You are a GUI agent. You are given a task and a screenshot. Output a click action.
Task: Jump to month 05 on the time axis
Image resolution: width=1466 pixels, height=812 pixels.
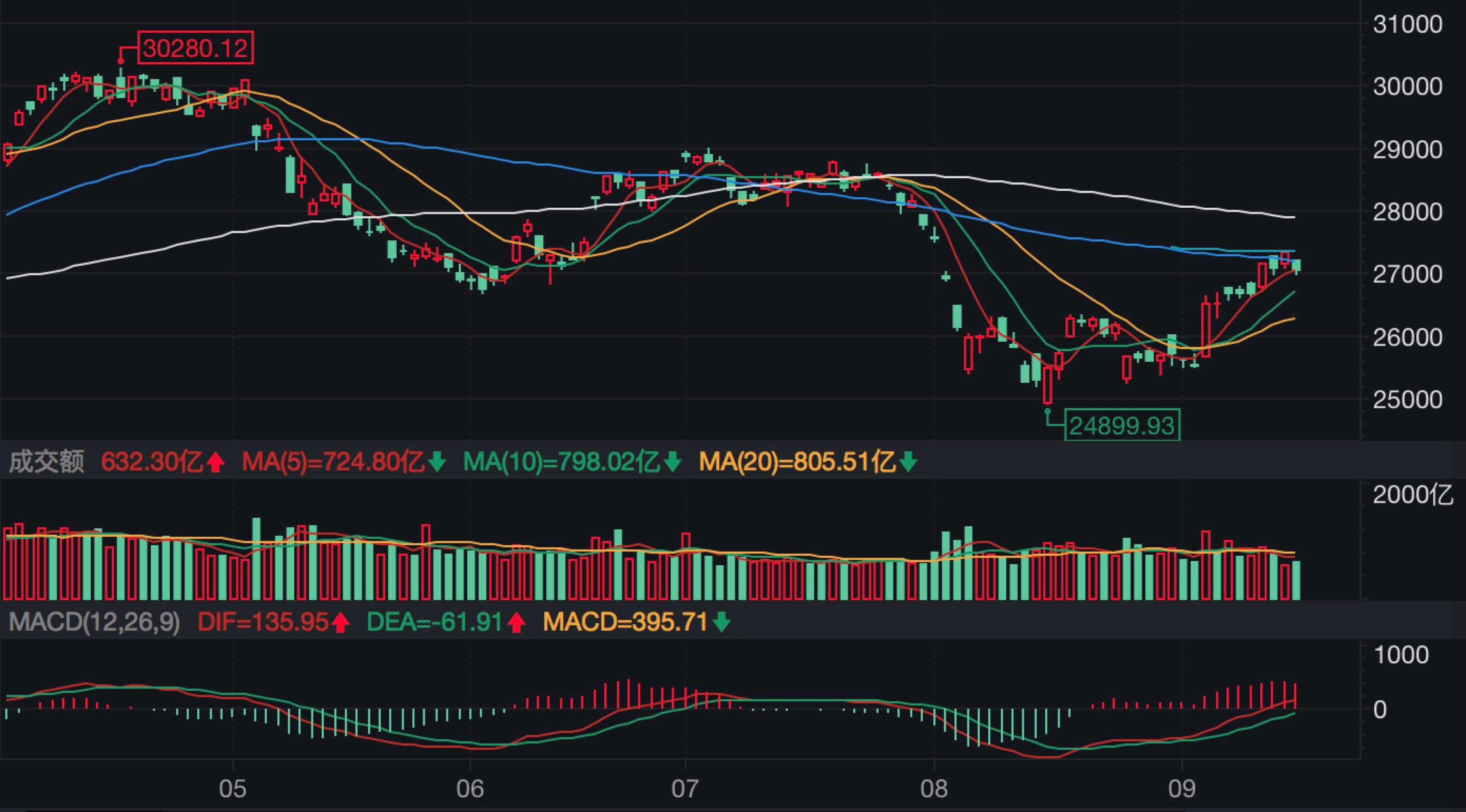coord(232,789)
